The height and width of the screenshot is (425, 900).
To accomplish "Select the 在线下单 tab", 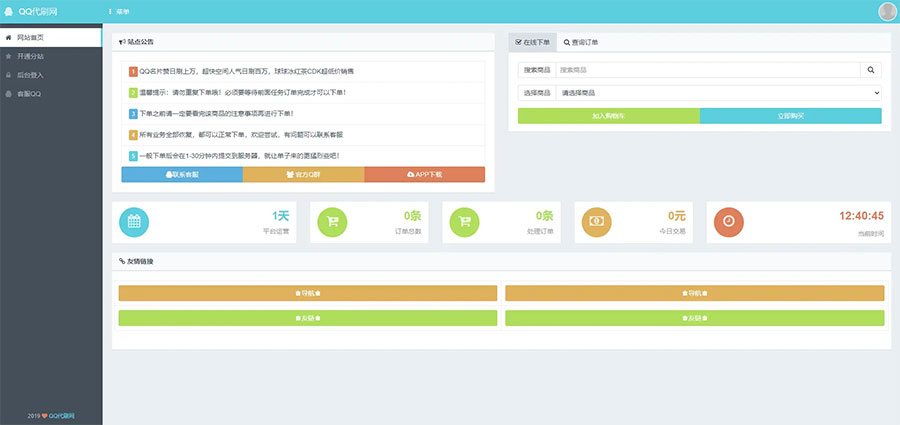I will (532, 43).
